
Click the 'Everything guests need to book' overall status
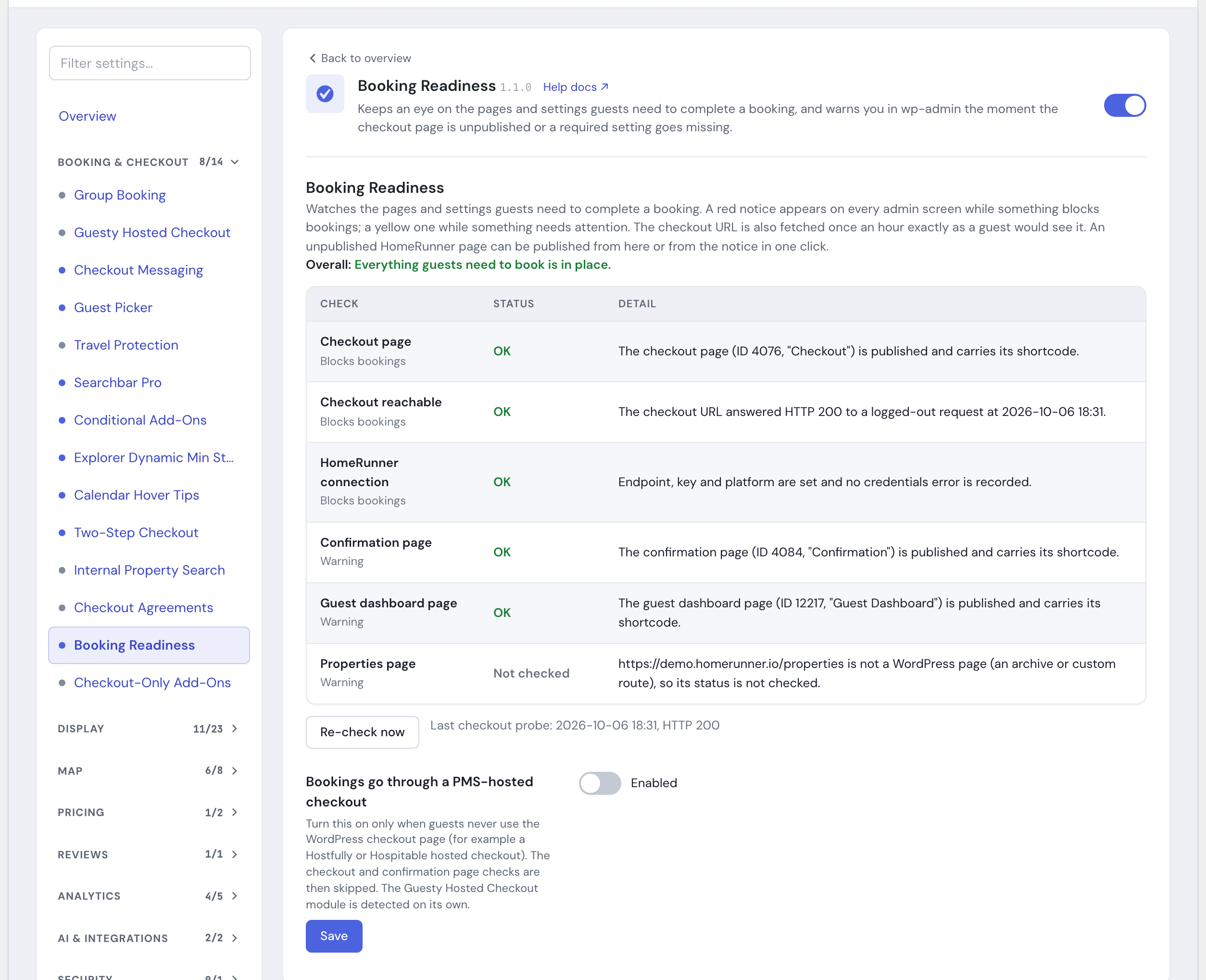483,265
